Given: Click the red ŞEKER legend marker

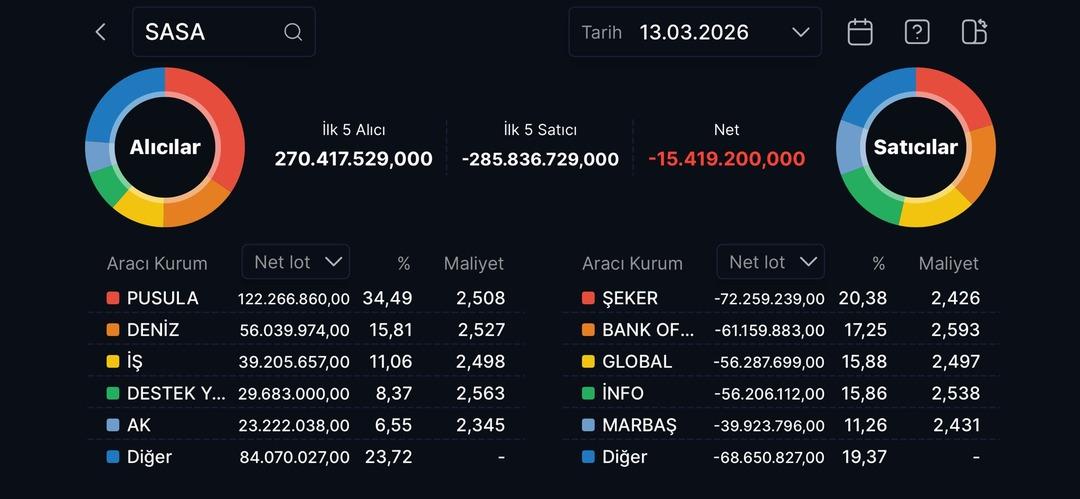Looking at the screenshot, I should pos(588,298).
